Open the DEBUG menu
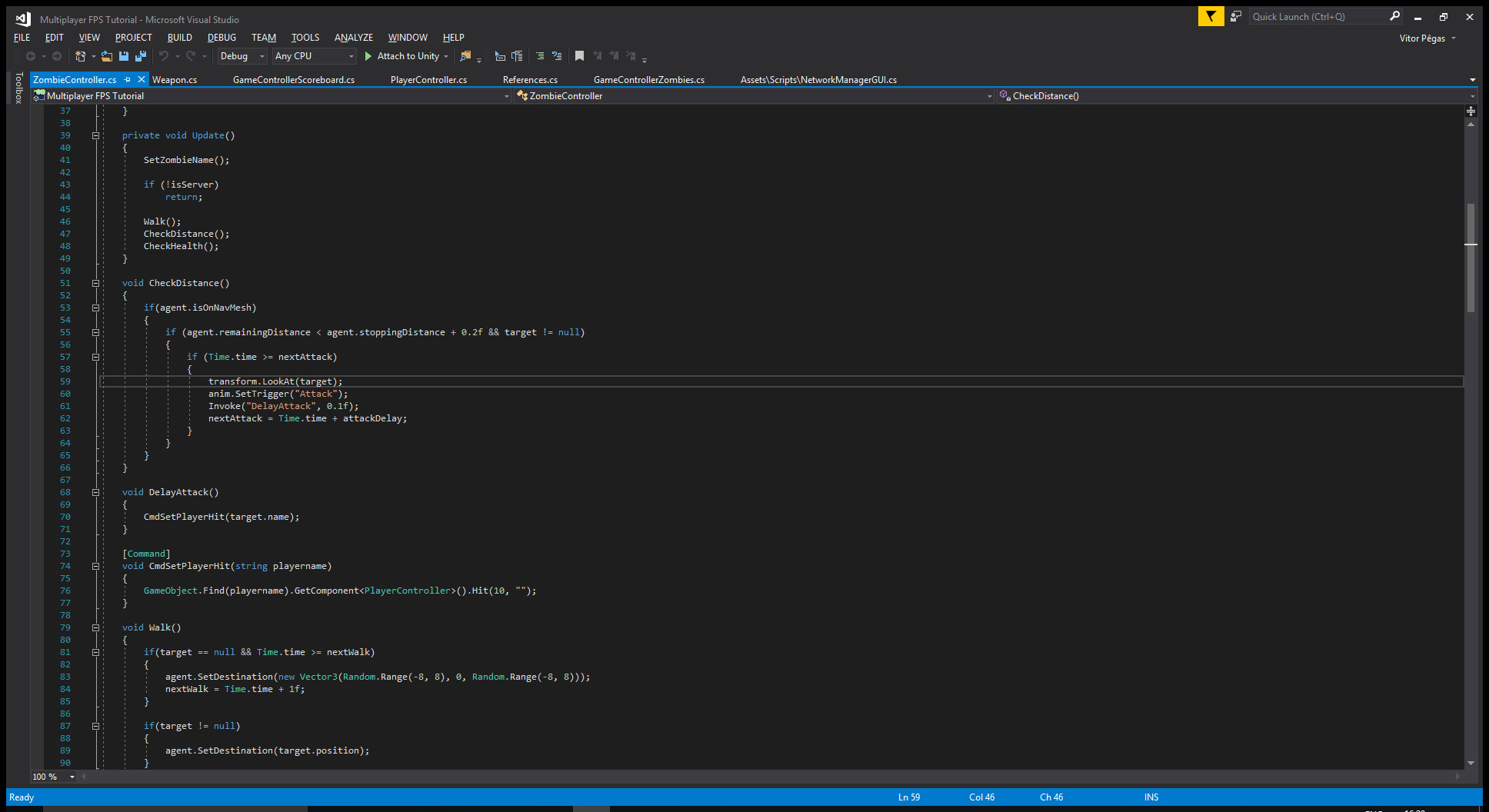Screen dimensions: 1489x812 click(x=222, y=37)
